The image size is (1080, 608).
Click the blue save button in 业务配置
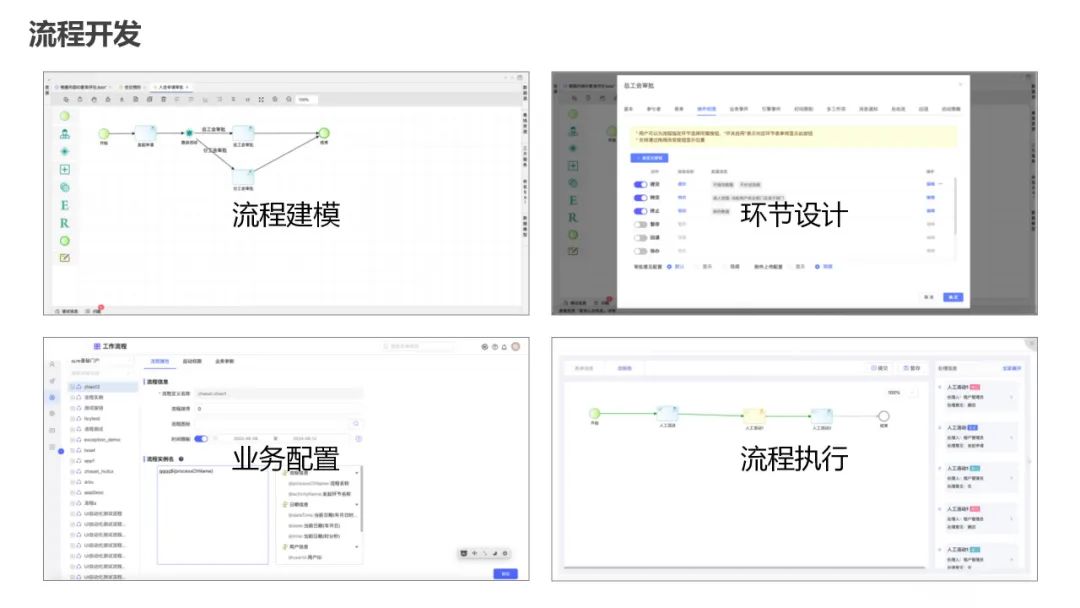[506, 574]
